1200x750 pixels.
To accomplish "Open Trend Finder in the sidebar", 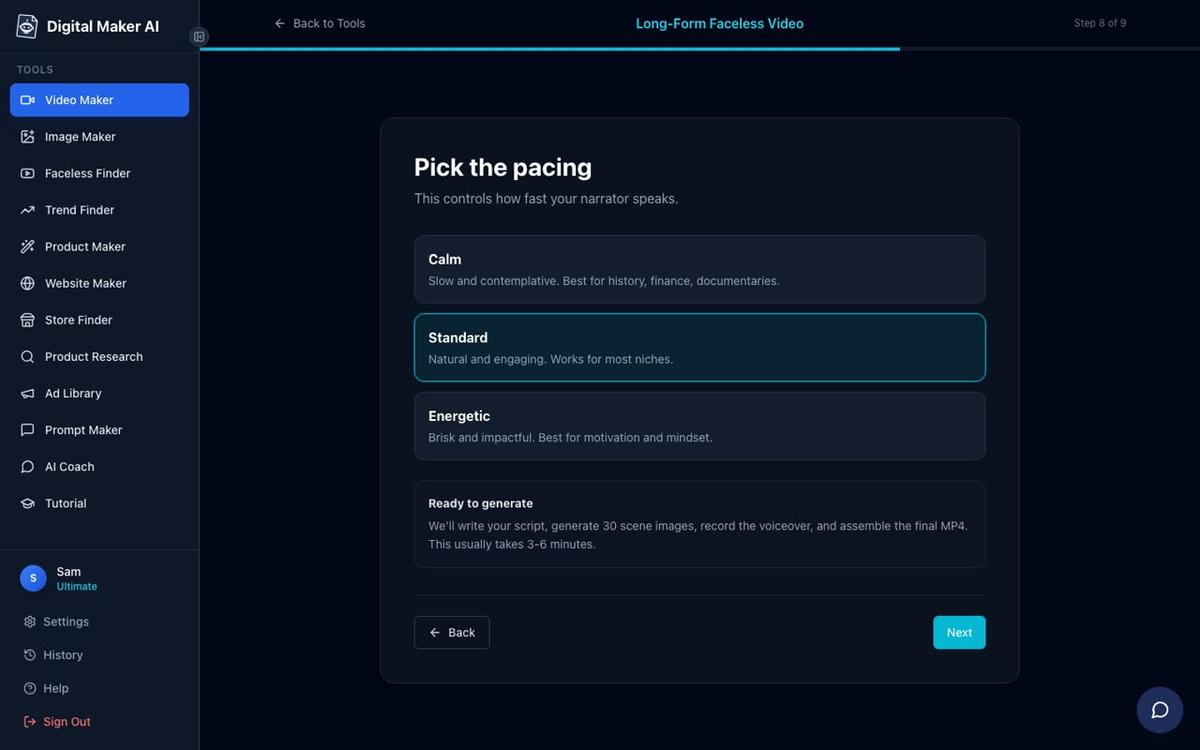I will 99,210.
